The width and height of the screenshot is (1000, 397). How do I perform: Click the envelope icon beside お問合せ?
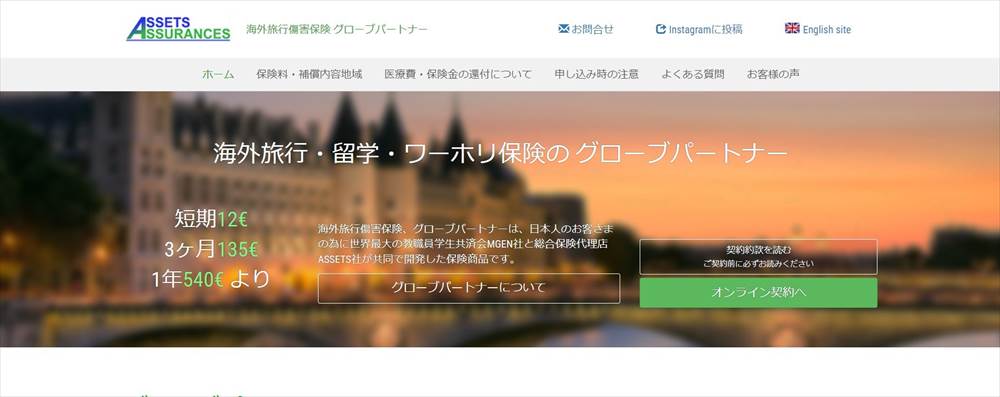coord(563,29)
